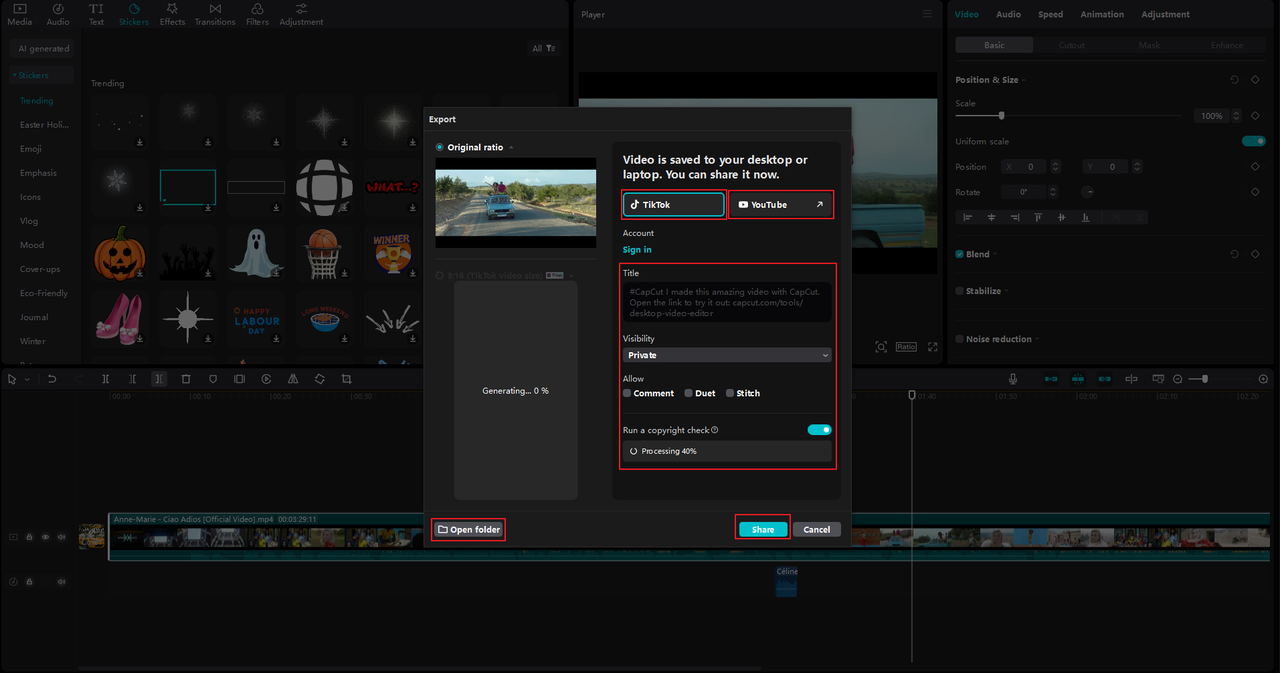The image size is (1280, 673).
Task: Expand the Blend section arrow
Action: 996,255
